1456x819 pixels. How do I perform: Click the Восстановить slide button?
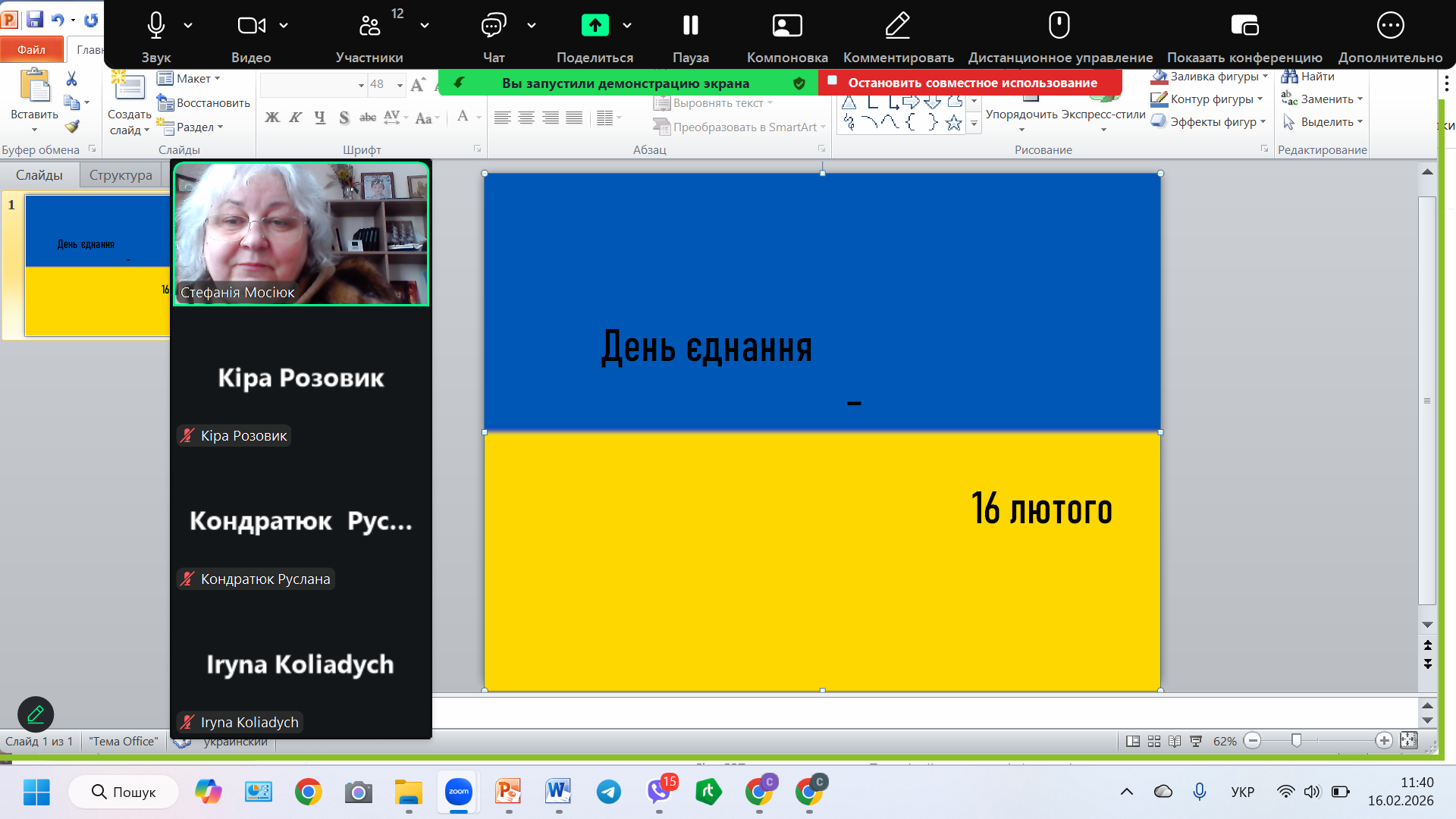click(x=203, y=103)
